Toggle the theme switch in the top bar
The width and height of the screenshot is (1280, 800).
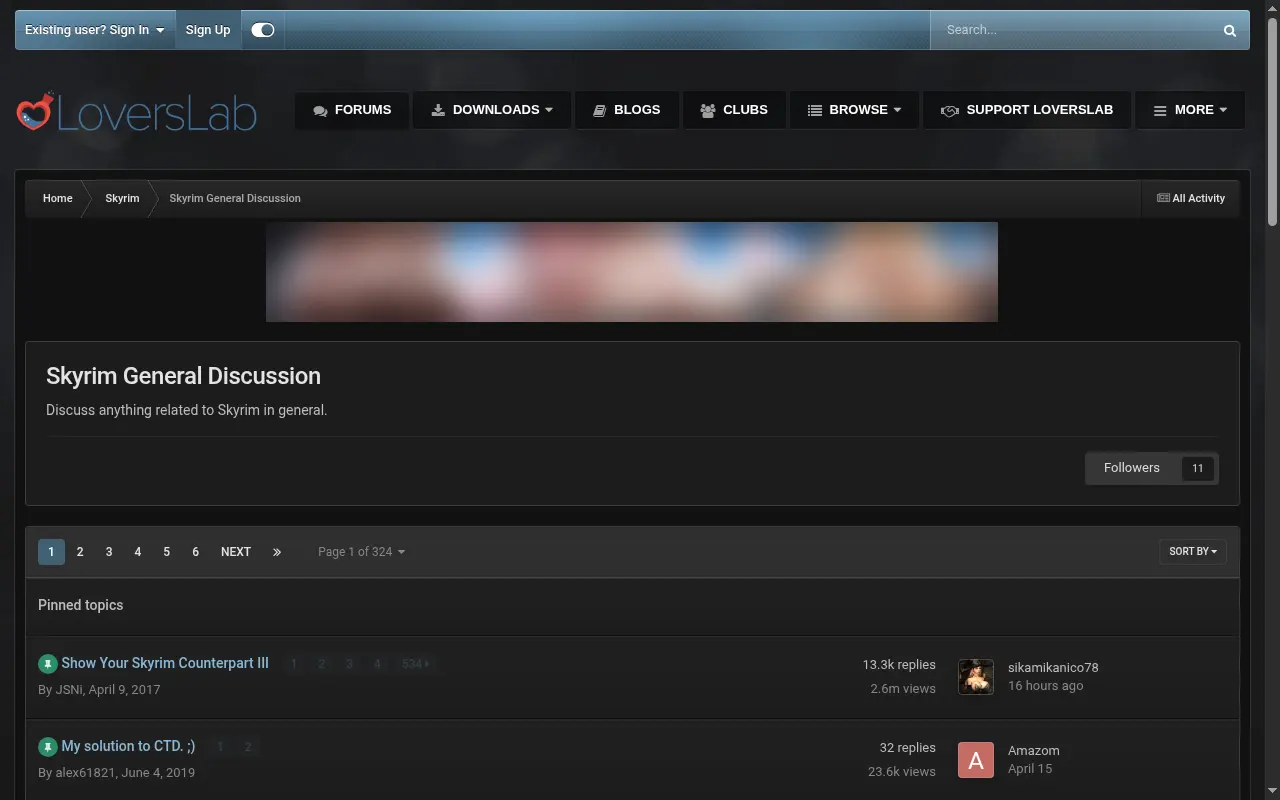click(x=263, y=30)
